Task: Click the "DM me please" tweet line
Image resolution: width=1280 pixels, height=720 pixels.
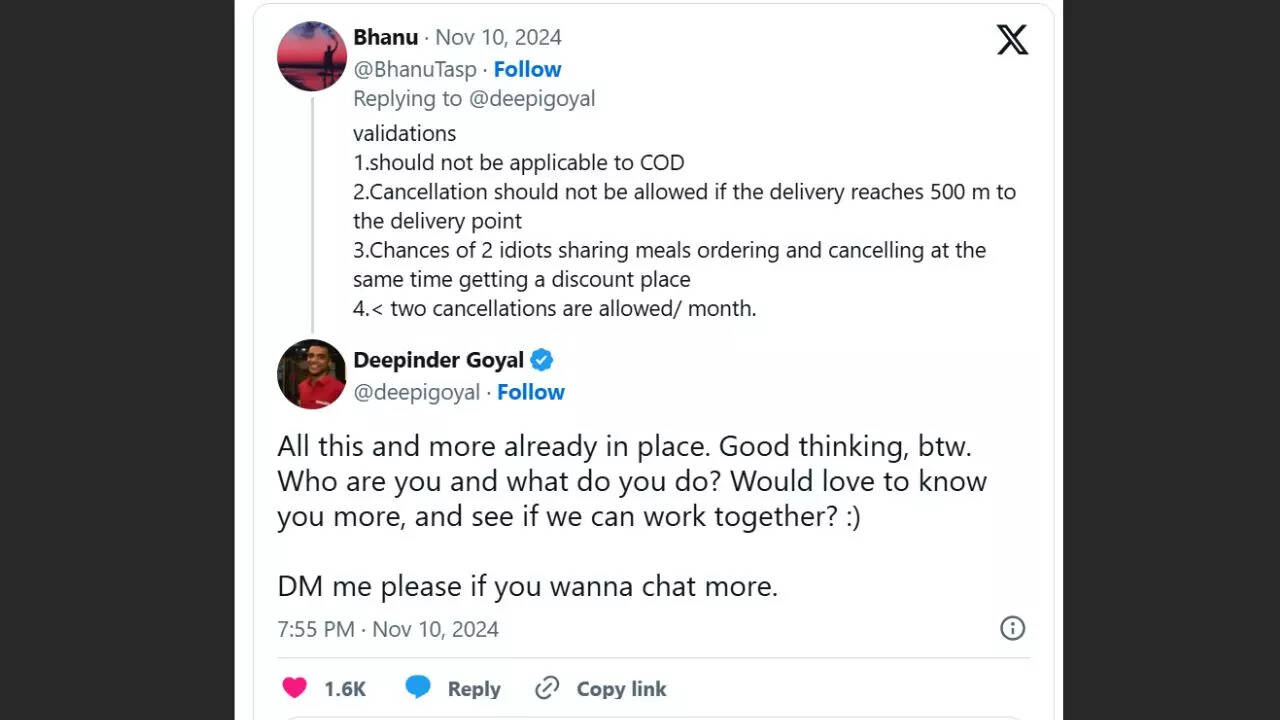Action: (x=527, y=586)
